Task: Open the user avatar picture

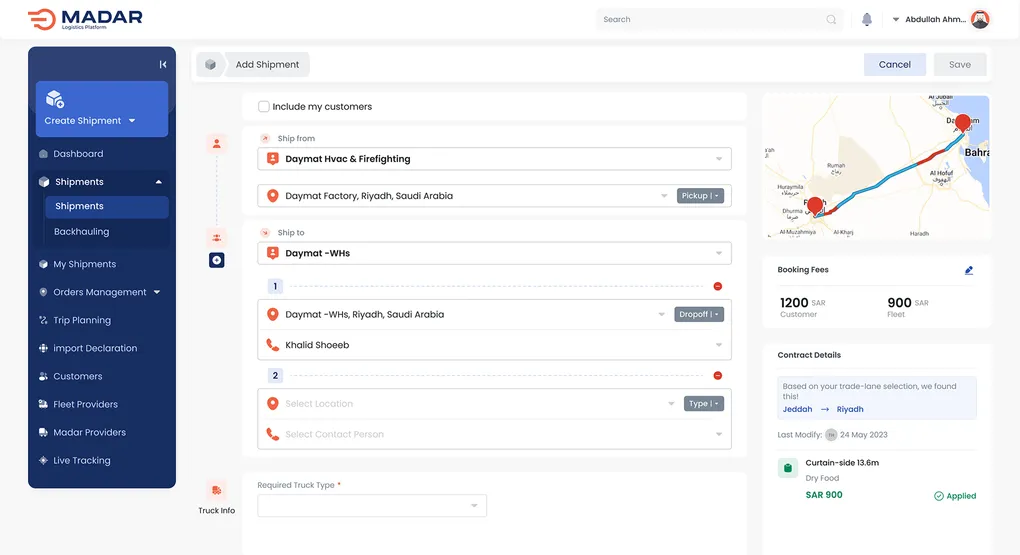Action: (980, 20)
